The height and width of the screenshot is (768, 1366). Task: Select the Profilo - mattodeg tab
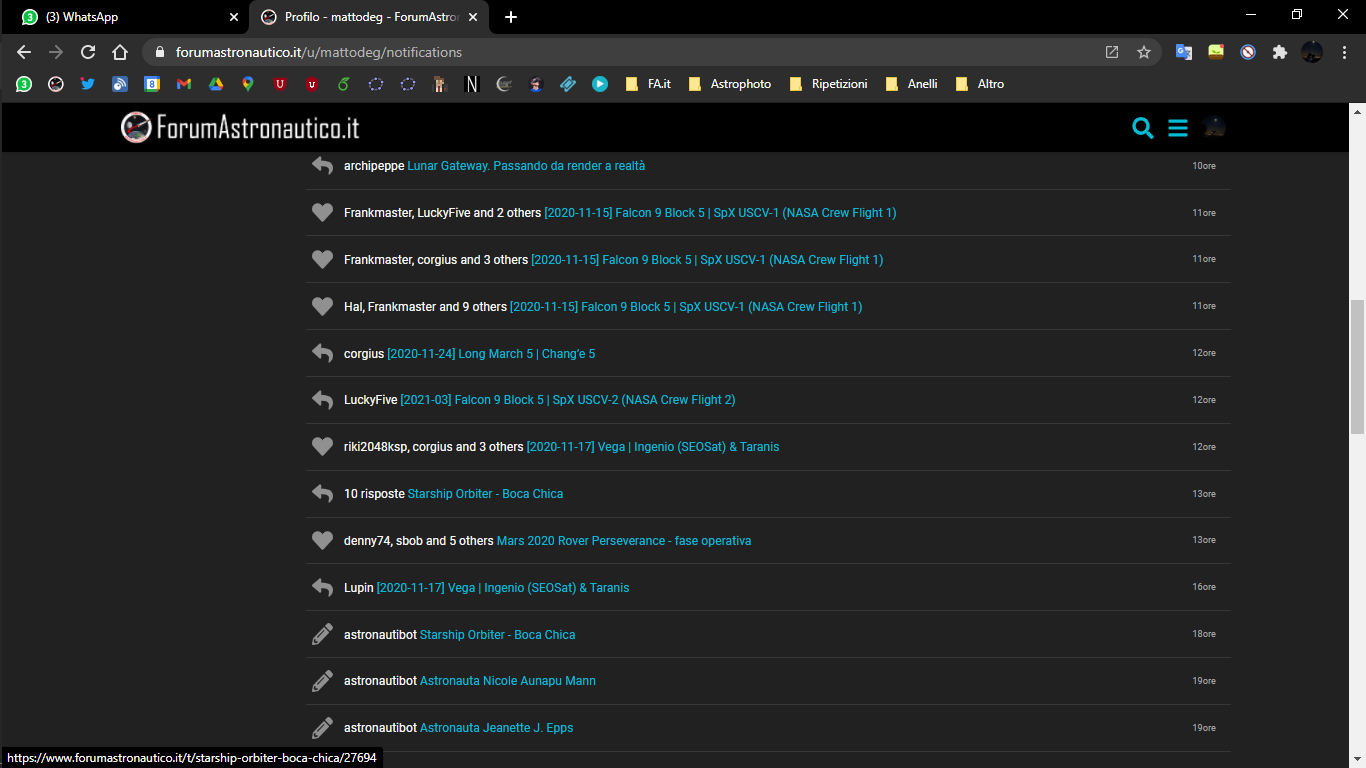370,17
